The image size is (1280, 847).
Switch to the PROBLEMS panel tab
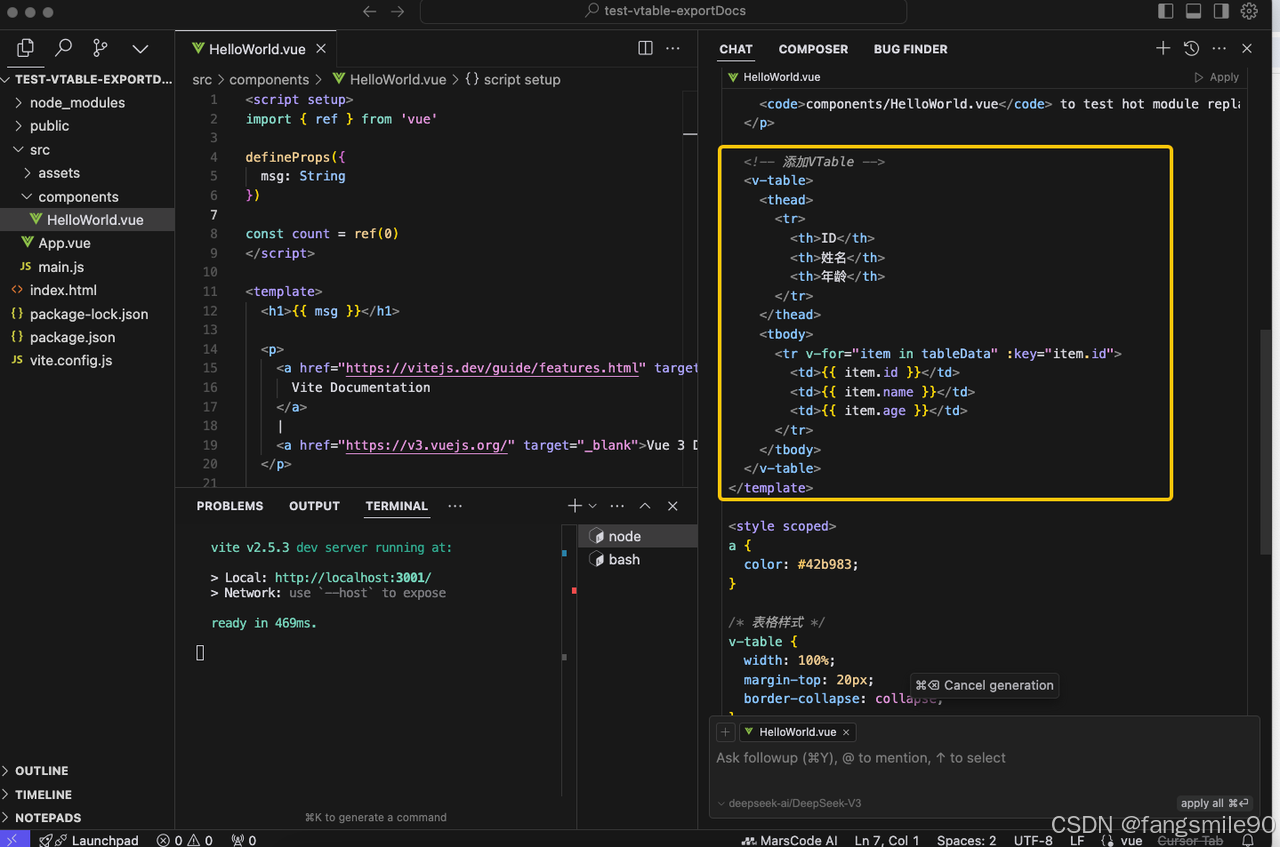pyautogui.click(x=230, y=506)
